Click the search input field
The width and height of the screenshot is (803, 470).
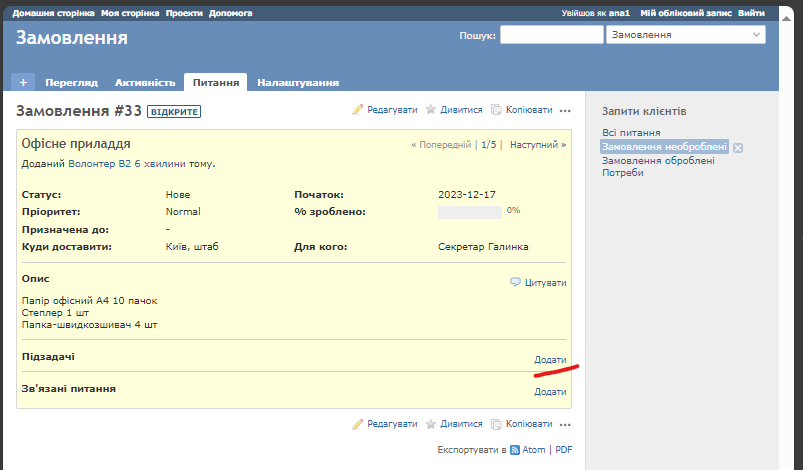[550, 34]
